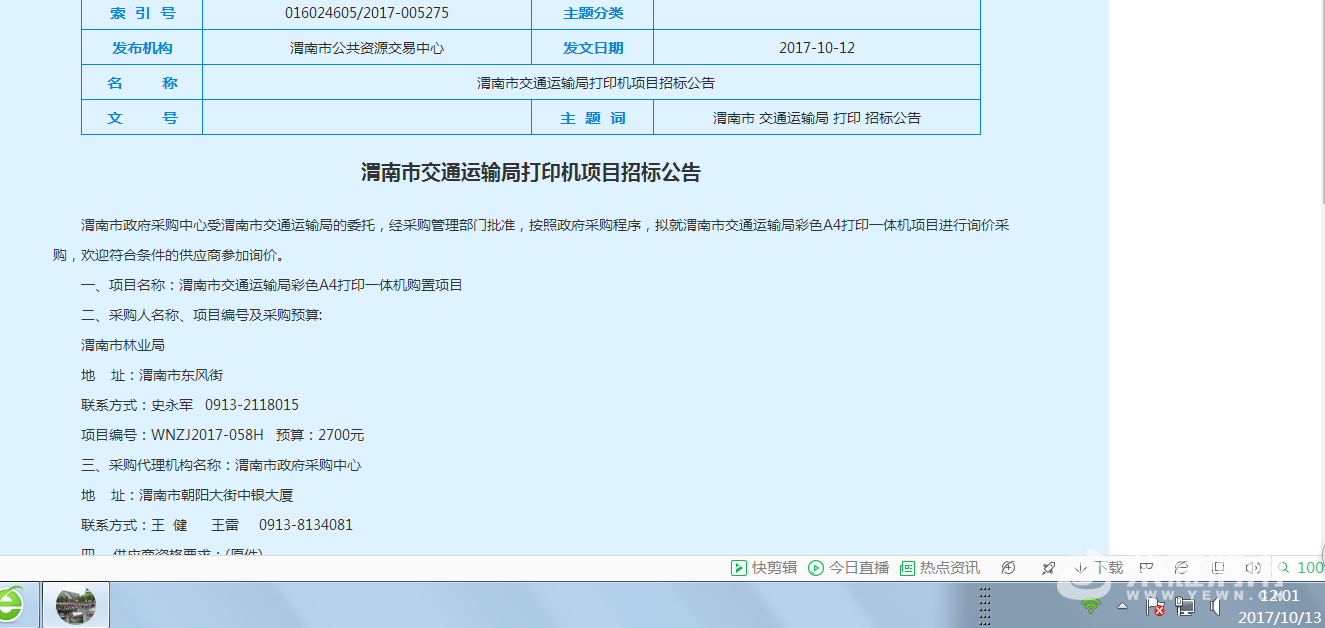
Task: Click the rocket speed-up icon in status bar
Action: click(1048, 568)
